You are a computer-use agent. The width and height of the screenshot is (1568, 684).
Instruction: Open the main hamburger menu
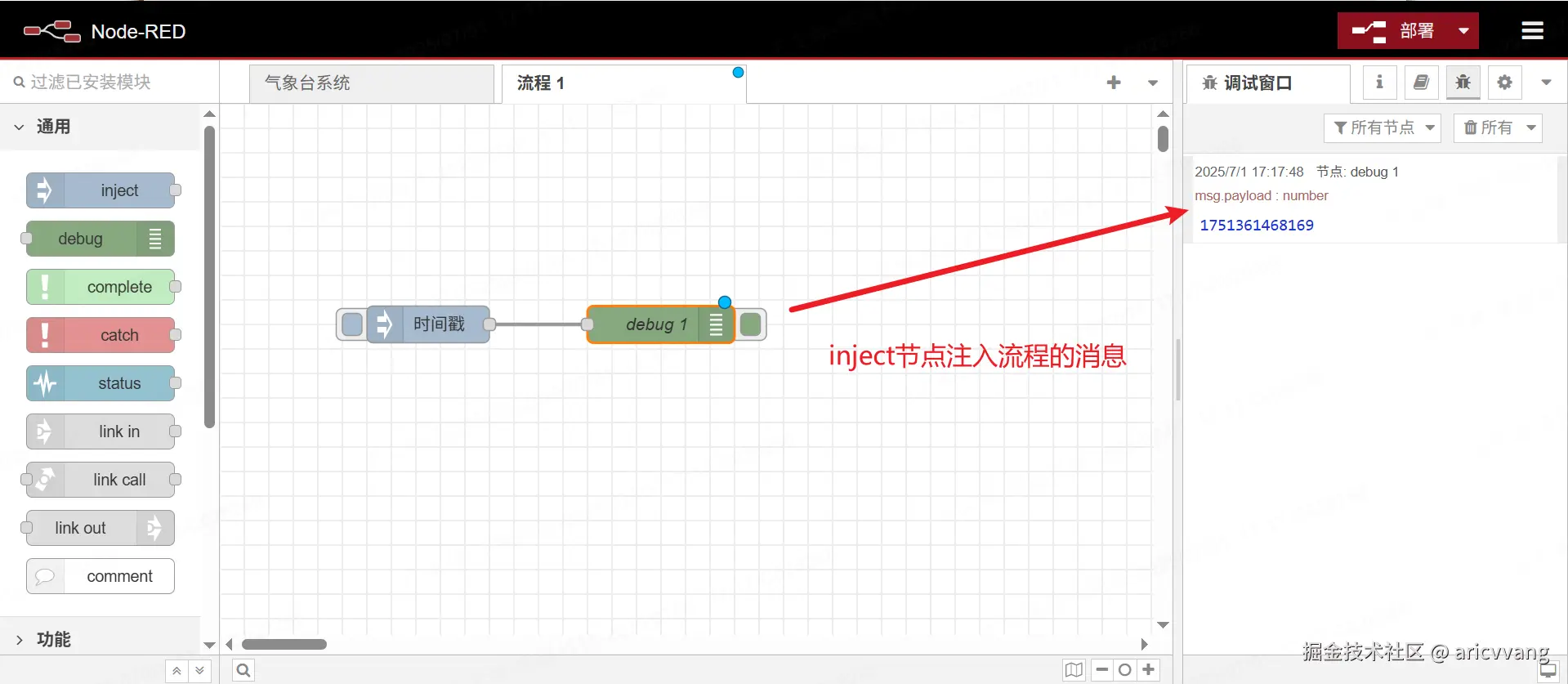[1532, 31]
